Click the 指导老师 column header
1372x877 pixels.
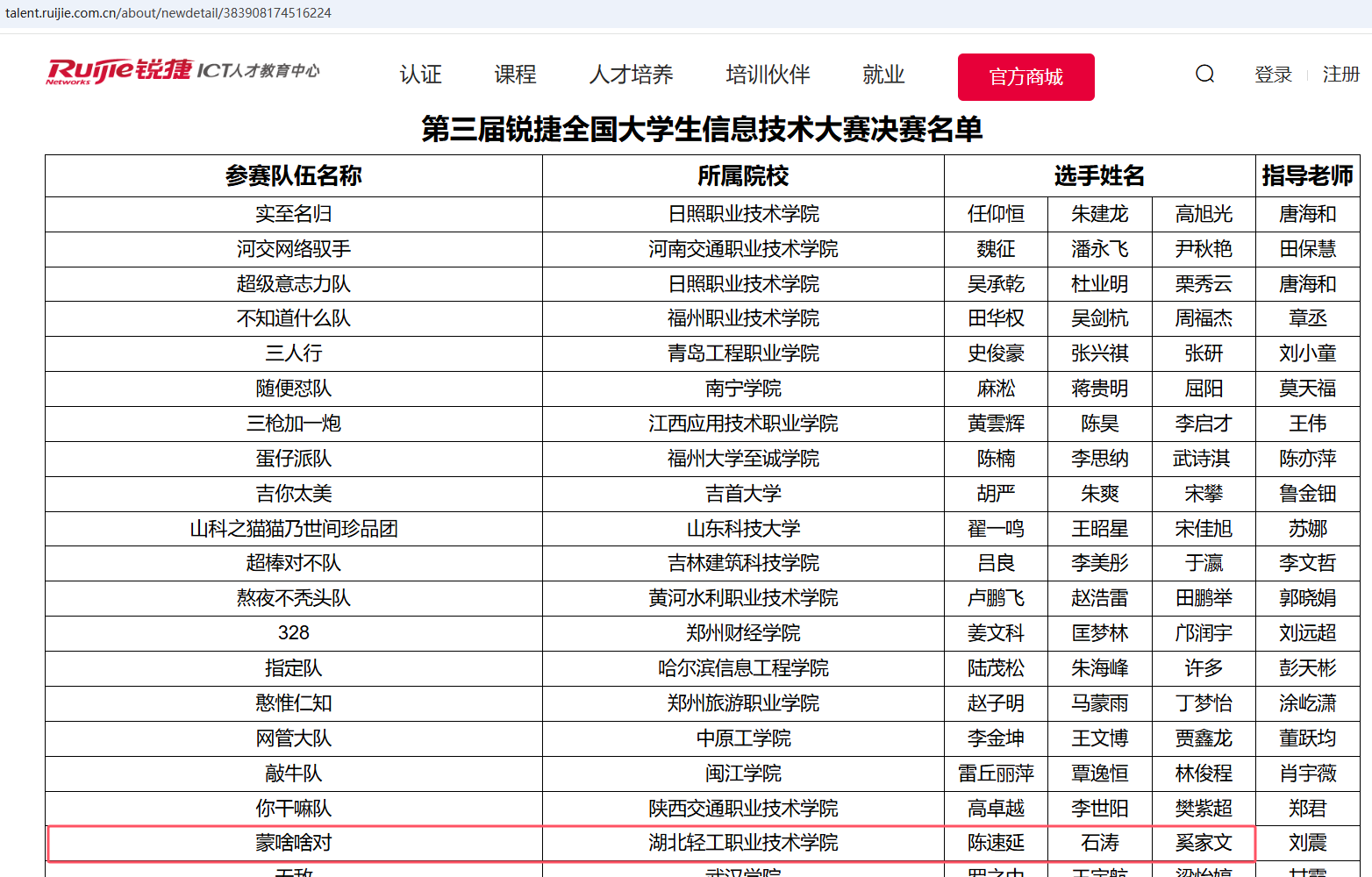(x=1307, y=176)
